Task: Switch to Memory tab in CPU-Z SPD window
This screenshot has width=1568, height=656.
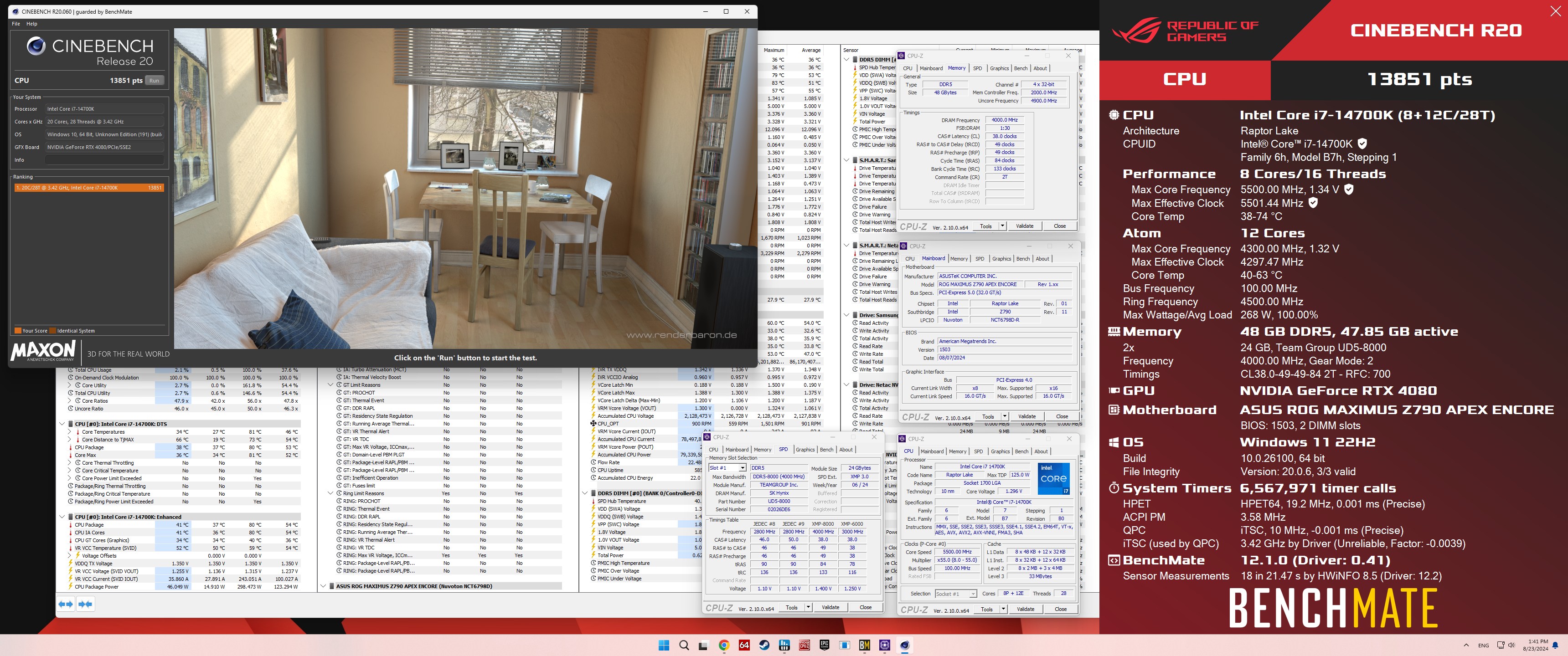Action: point(763,450)
